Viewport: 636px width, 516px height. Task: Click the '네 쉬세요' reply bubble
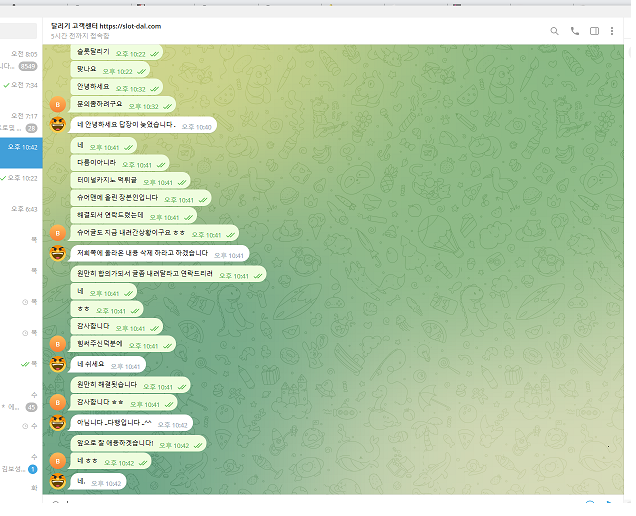coord(107,365)
